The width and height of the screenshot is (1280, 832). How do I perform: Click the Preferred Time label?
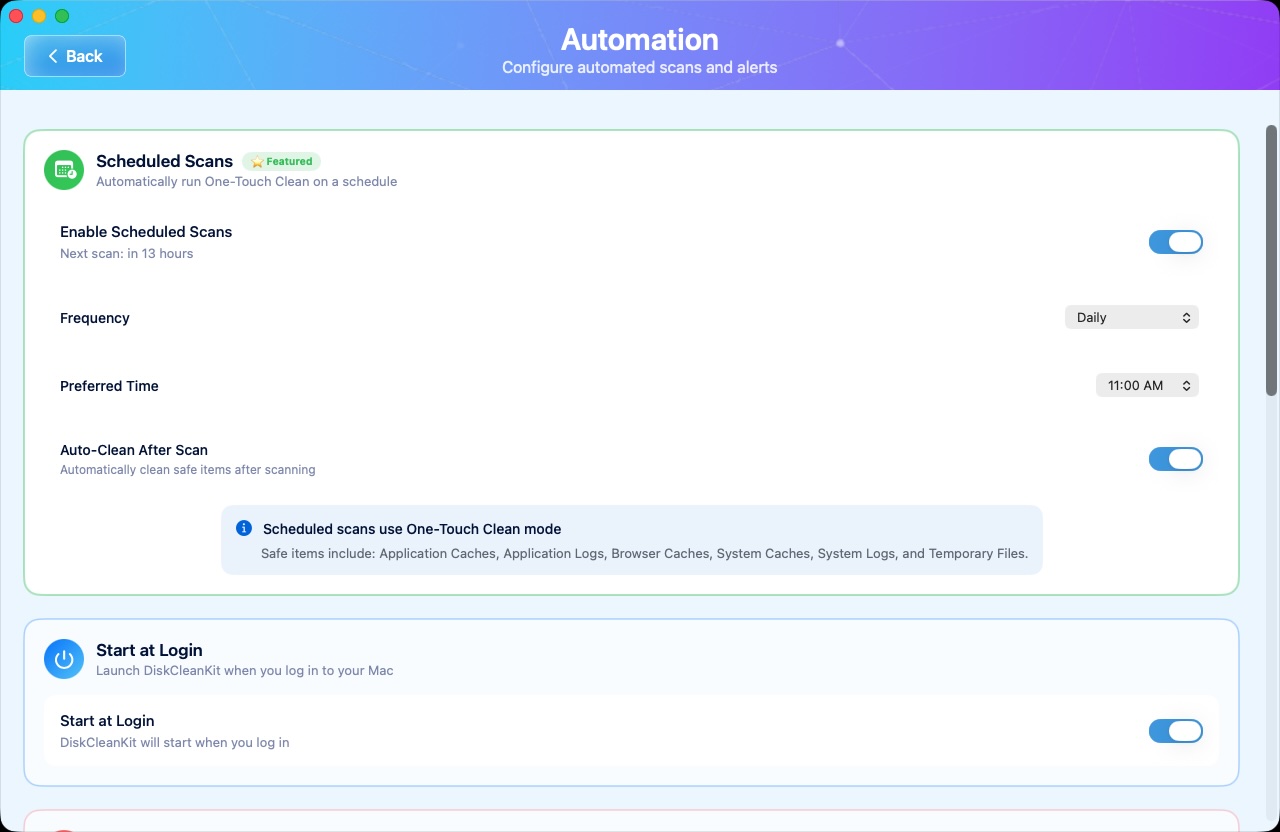(x=109, y=386)
